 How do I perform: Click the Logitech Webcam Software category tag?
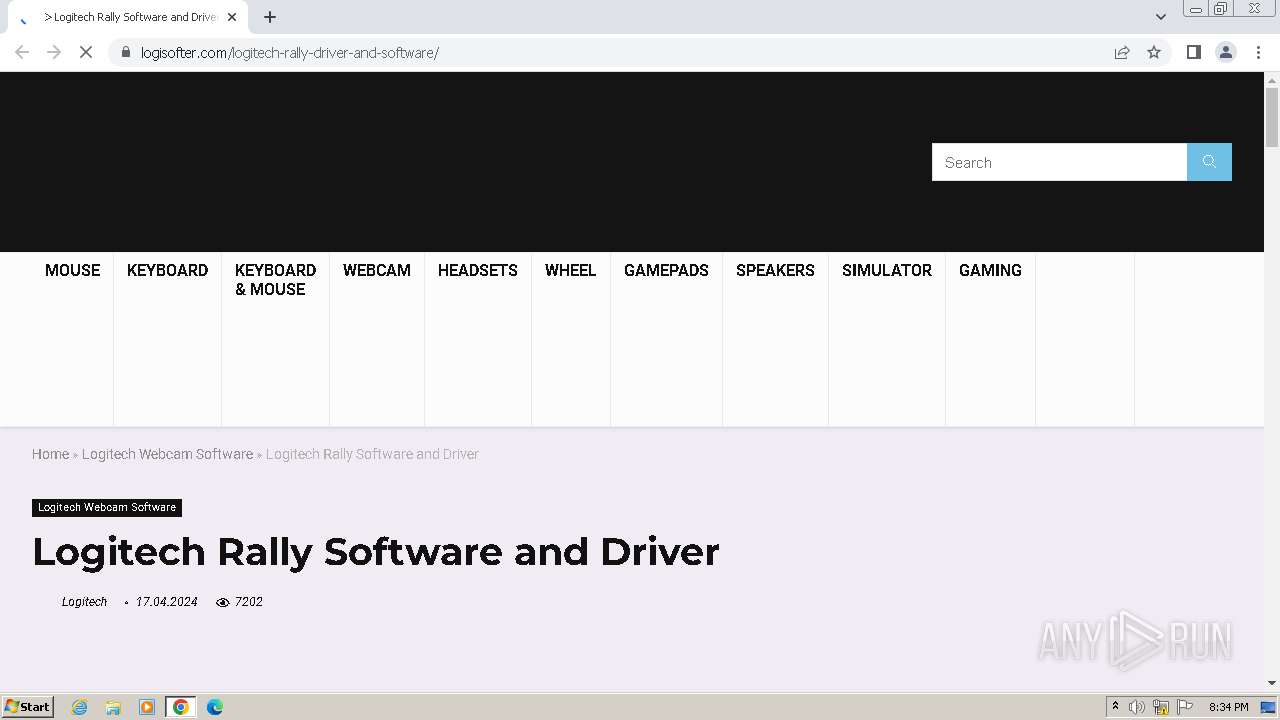coord(107,507)
